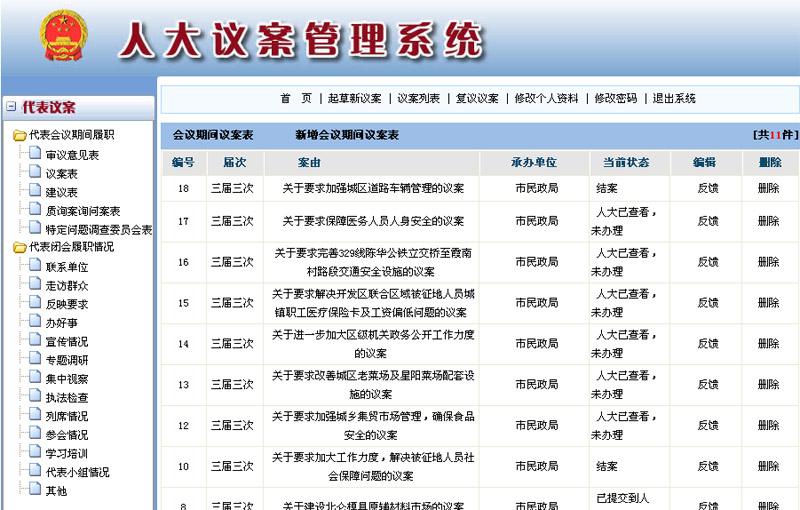
Task: Click 反馈 for proposal number 18
Action: click(x=707, y=188)
